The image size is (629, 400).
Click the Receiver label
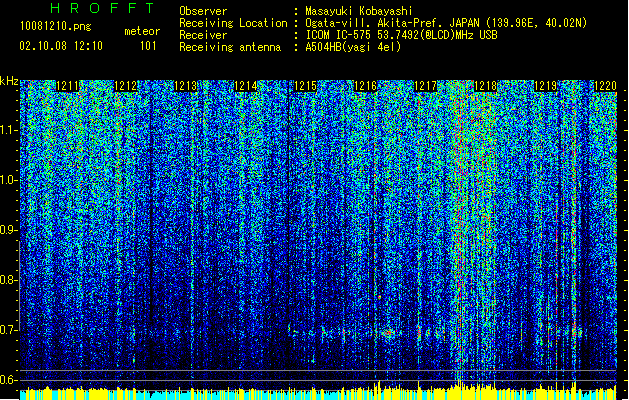pyautogui.click(x=203, y=35)
